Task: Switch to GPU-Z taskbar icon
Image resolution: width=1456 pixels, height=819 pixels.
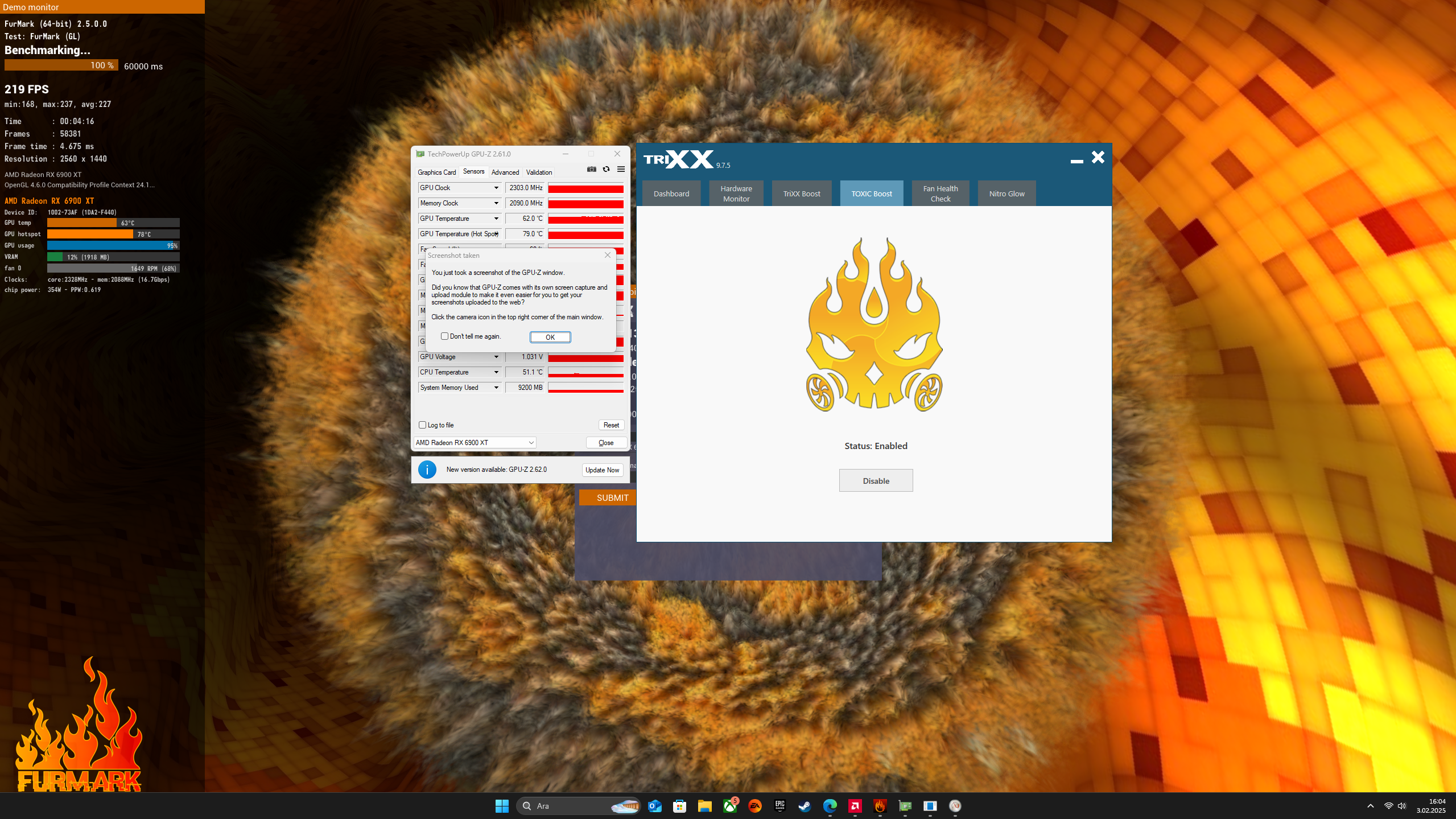Action: 905,805
